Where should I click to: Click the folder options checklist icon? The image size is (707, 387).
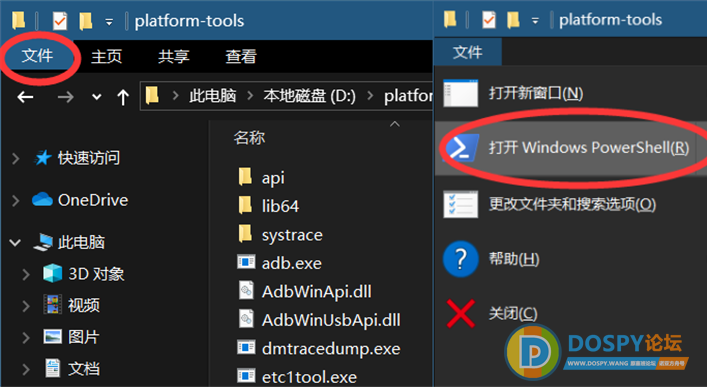tap(460, 204)
